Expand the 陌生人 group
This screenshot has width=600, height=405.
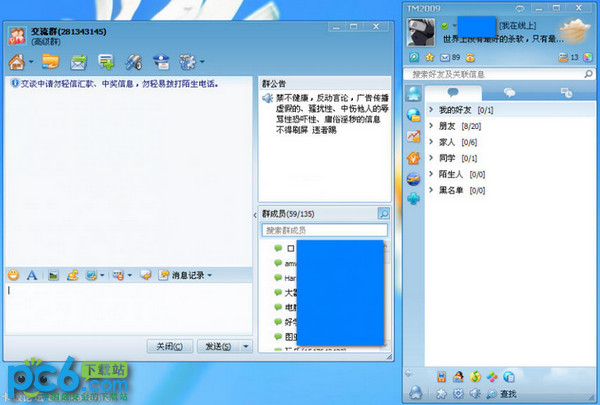point(510,174)
